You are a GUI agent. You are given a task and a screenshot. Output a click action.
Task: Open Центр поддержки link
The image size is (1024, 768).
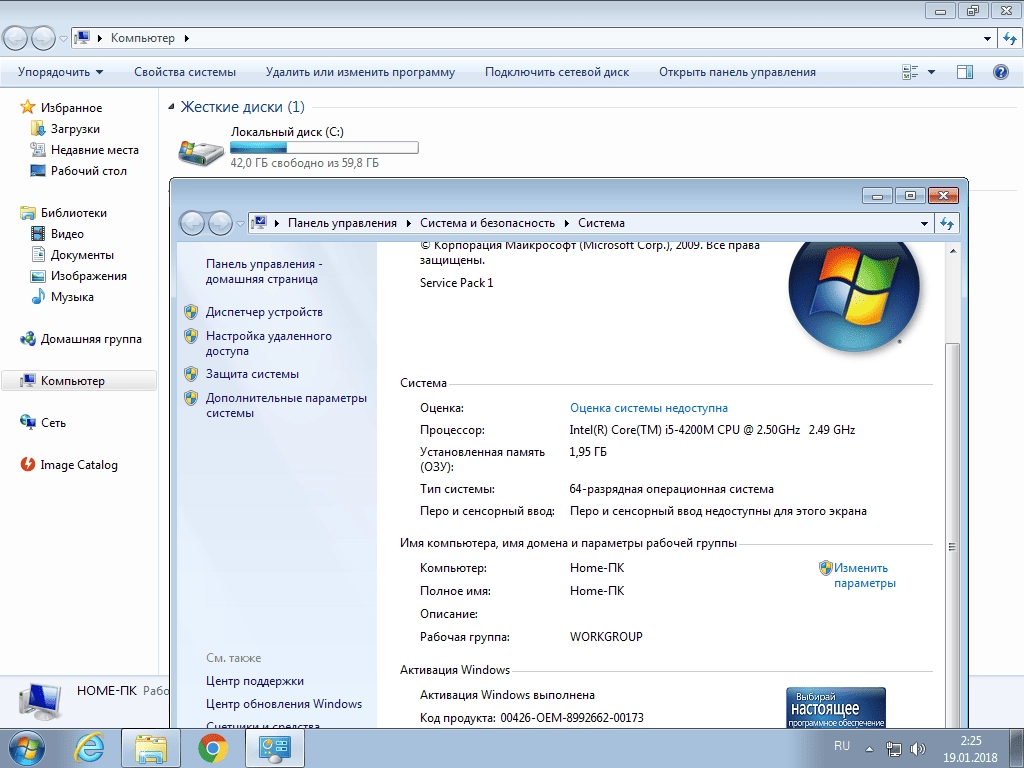[x=255, y=681]
